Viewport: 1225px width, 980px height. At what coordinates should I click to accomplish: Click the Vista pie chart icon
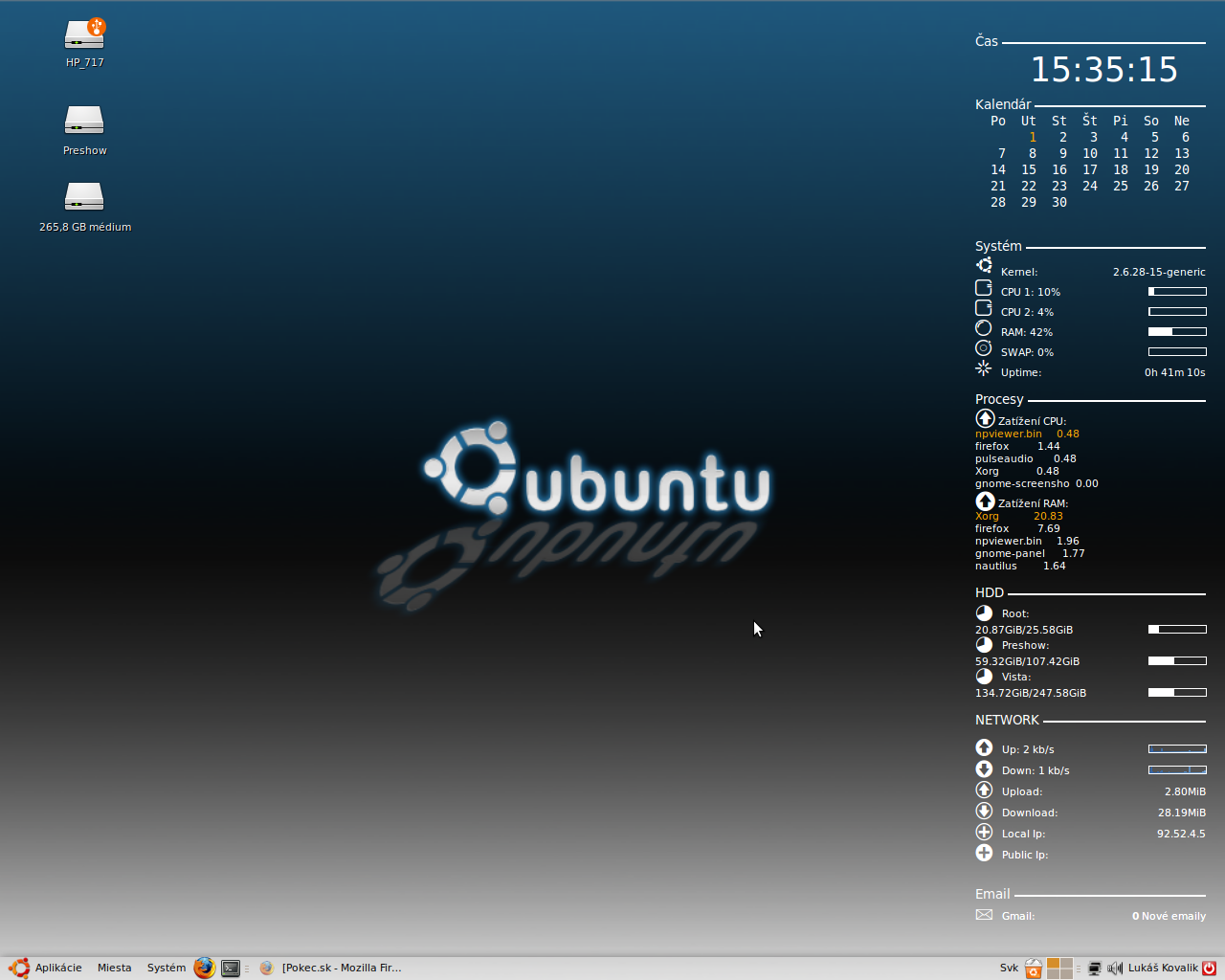[x=984, y=676]
